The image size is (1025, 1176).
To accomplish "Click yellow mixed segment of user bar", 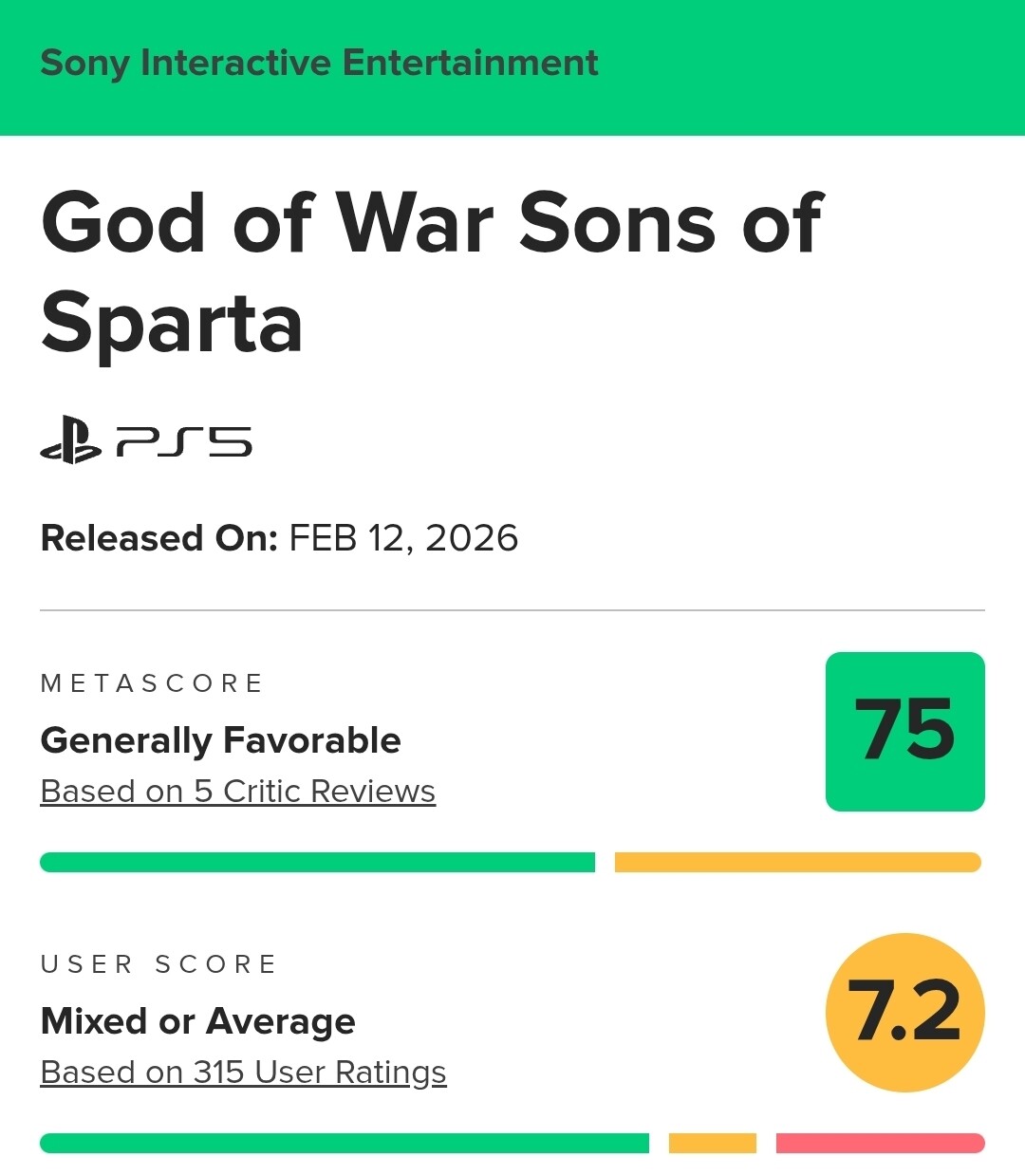I will tap(713, 1143).
